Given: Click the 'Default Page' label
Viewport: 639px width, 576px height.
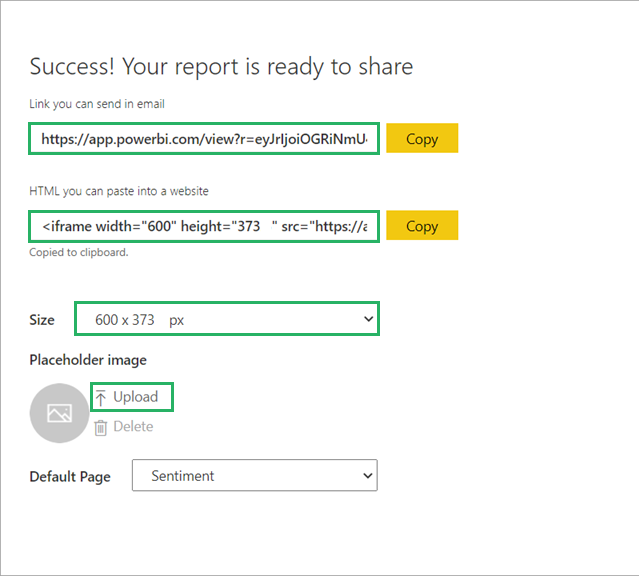Looking at the screenshot, I should (x=70, y=477).
